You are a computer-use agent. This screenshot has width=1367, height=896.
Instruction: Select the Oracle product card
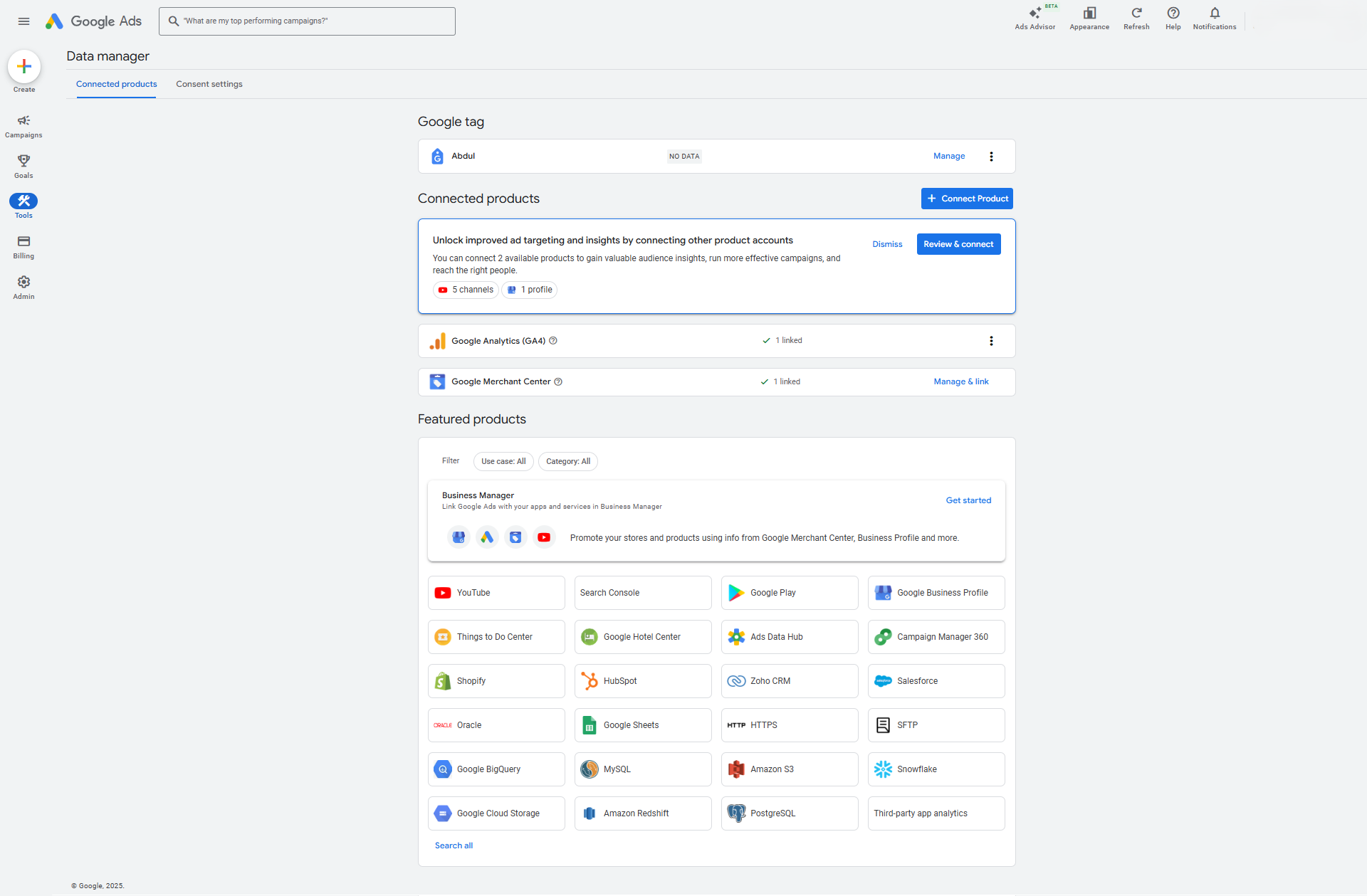click(496, 725)
